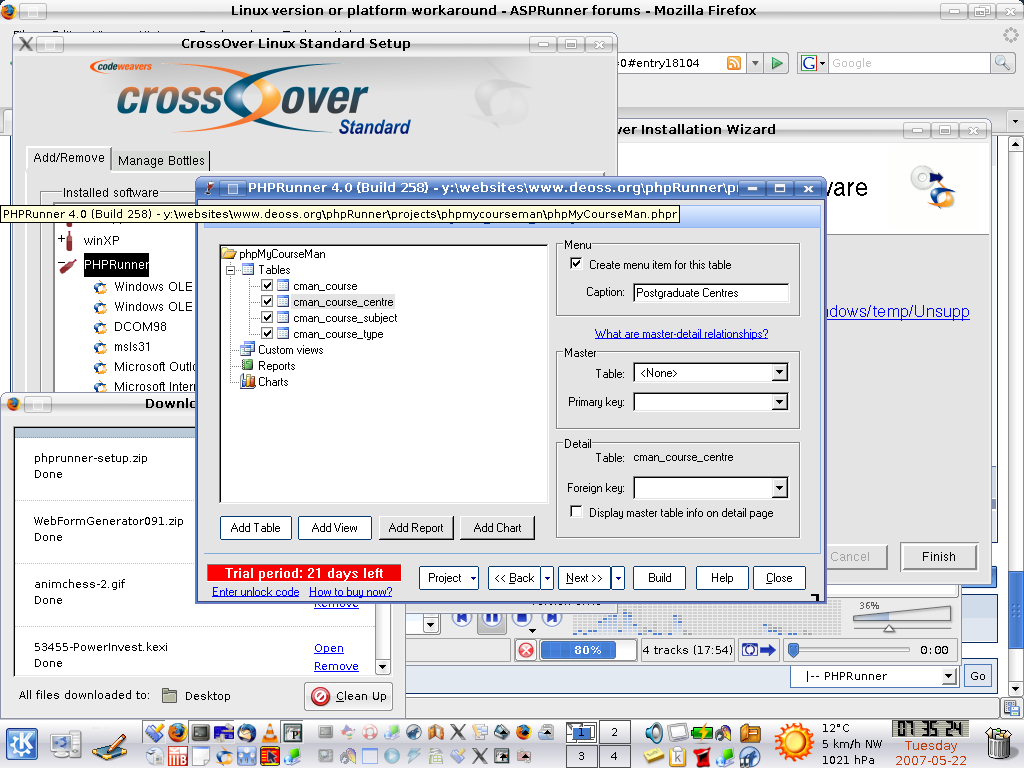Image resolution: width=1024 pixels, height=768 pixels.
Task: Switch to the Manage Bottles tab
Action: (161, 161)
